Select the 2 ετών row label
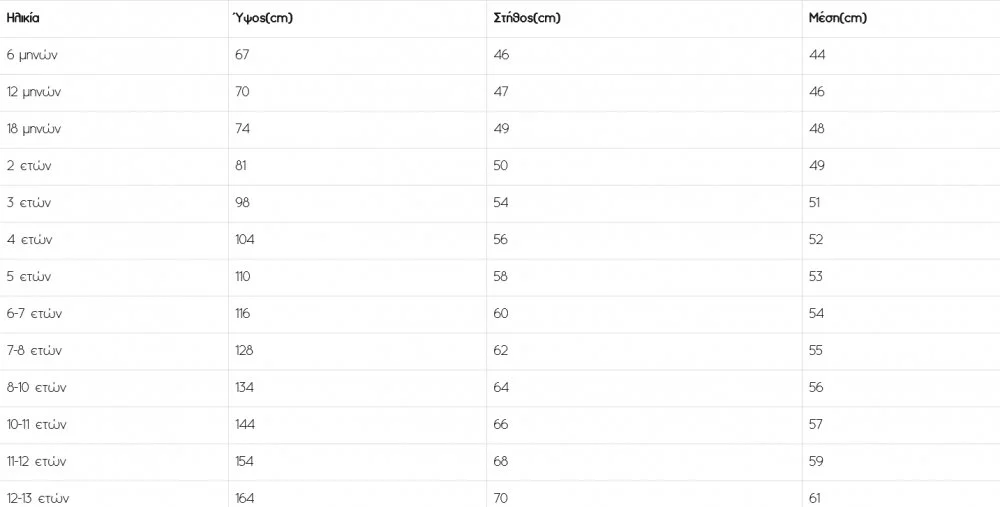 [x=29, y=166]
